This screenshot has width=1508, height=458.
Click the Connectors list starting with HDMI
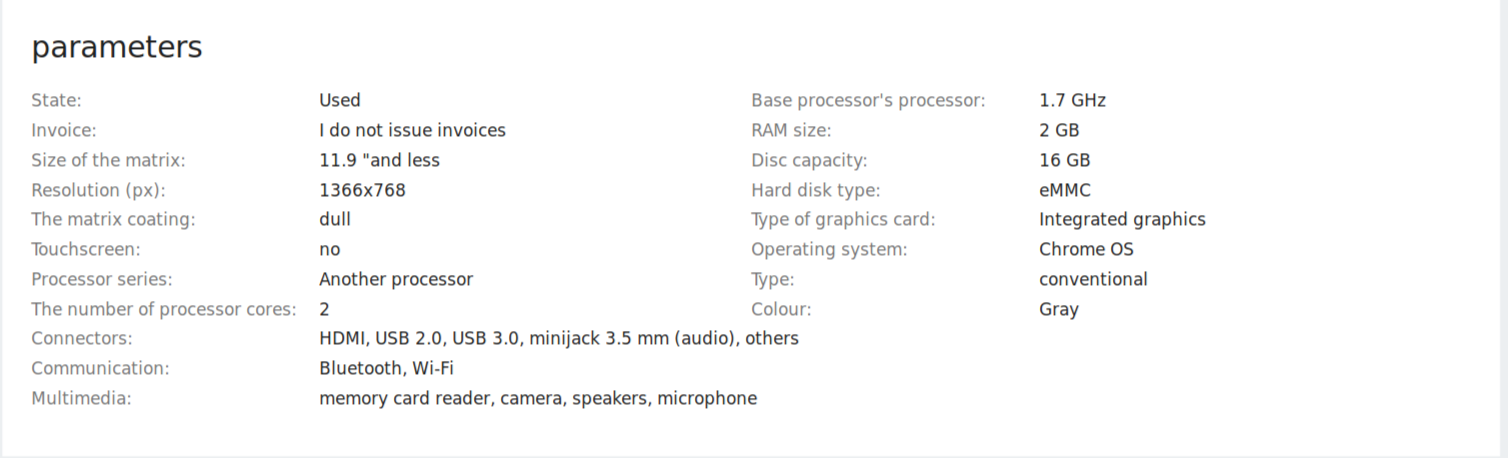pos(558,338)
